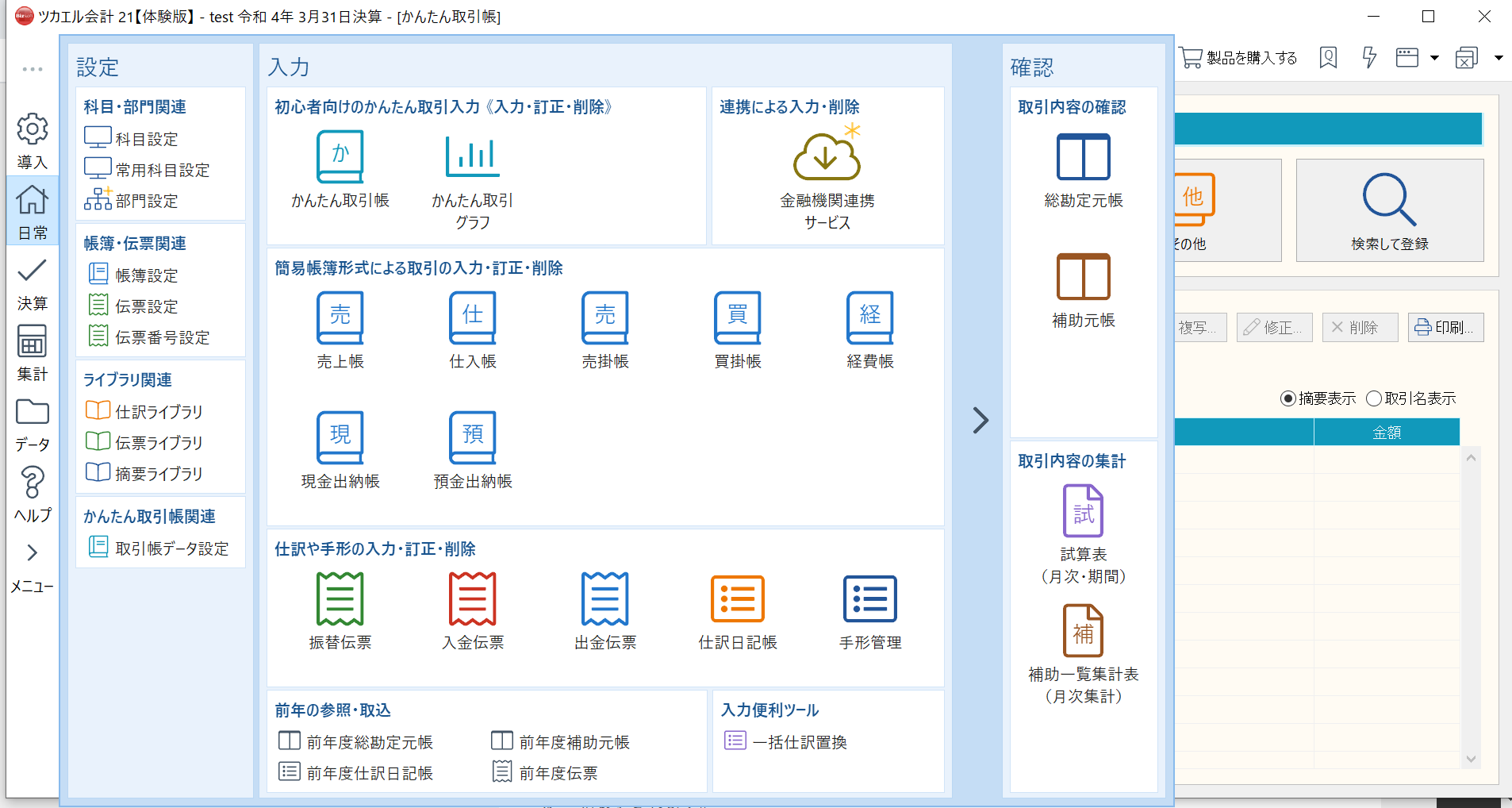This screenshot has height=808, width=1512.
Task: Click the 複写 copy button
Action: 1201,327
